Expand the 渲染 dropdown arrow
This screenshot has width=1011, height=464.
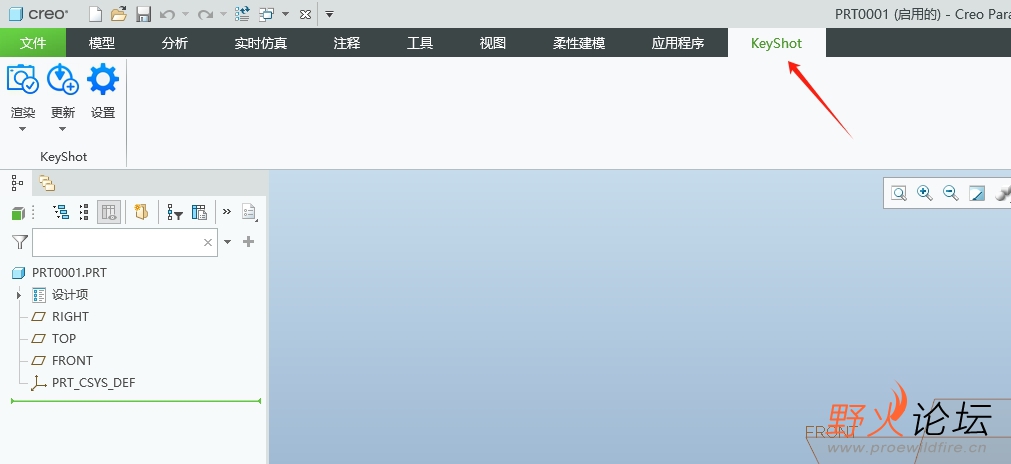[23, 129]
